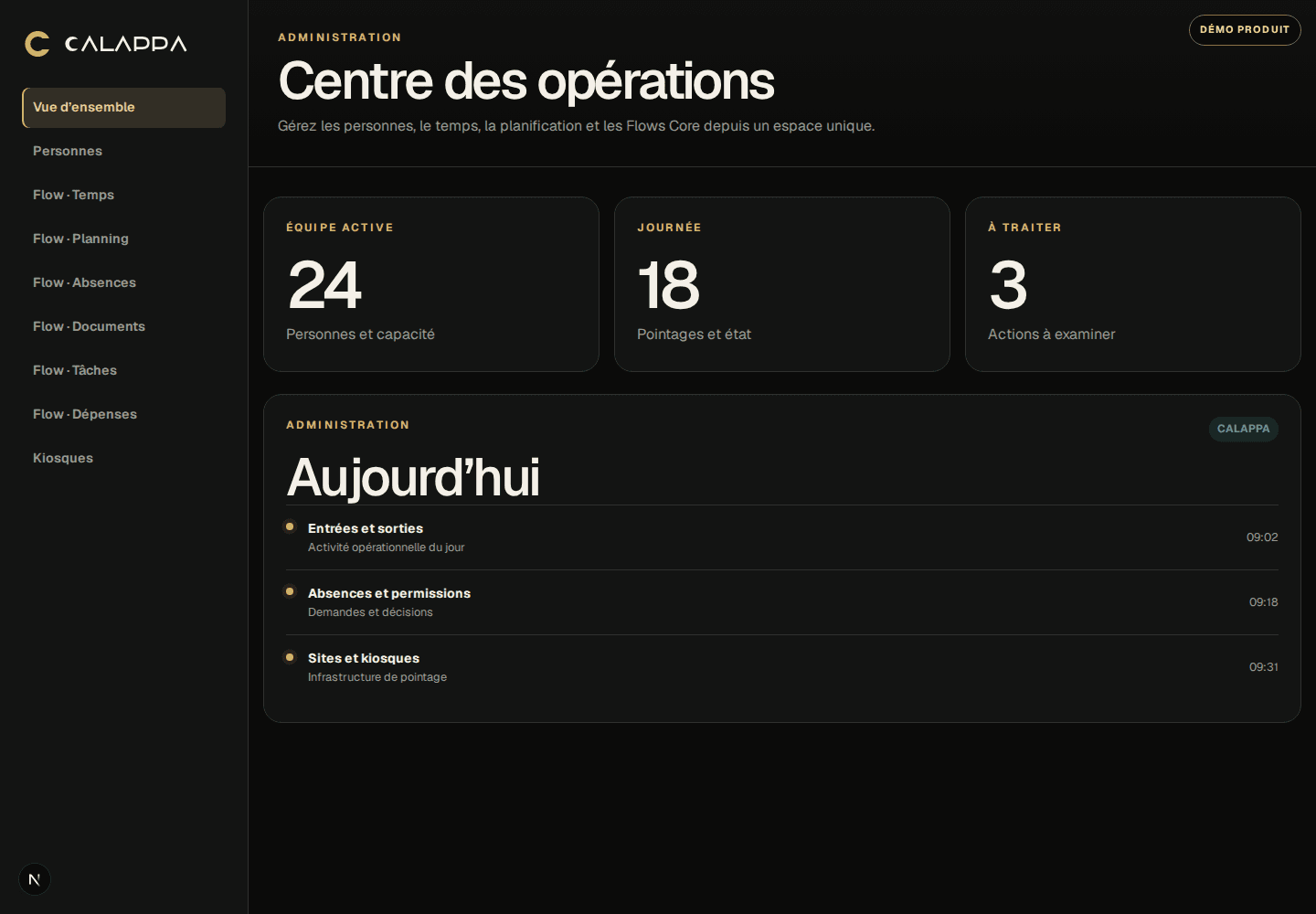Open Flow · Planning page

[x=124, y=239]
